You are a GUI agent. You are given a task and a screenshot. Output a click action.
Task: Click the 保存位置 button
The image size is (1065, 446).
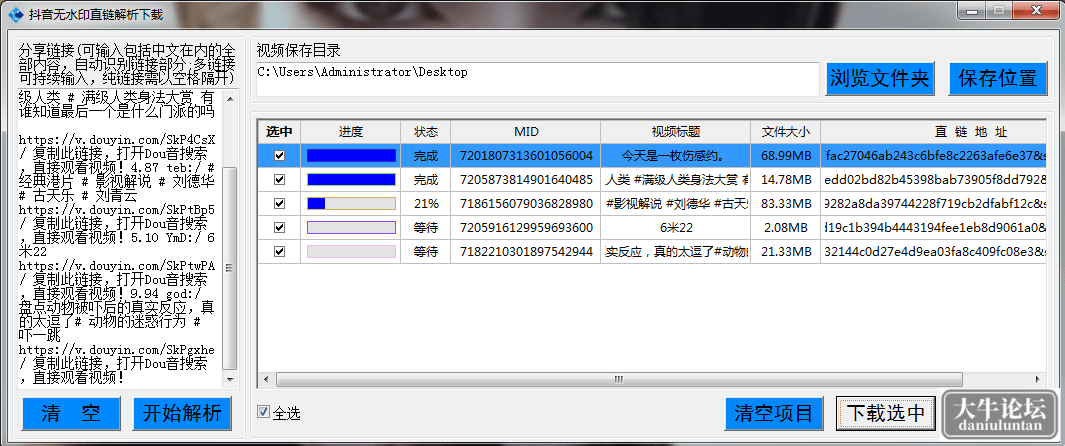998,79
